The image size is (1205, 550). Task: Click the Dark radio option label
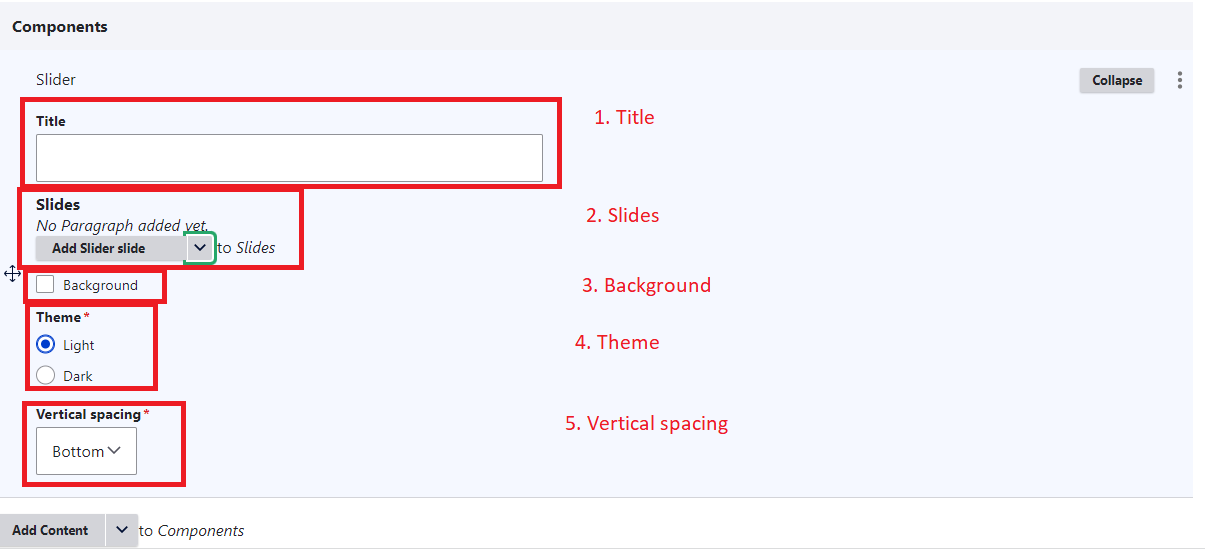pyautogui.click(x=77, y=376)
